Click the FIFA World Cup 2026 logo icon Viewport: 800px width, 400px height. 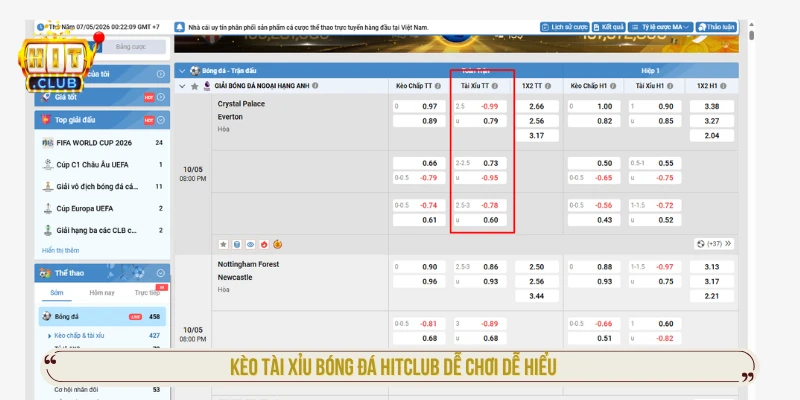[47, 143]
